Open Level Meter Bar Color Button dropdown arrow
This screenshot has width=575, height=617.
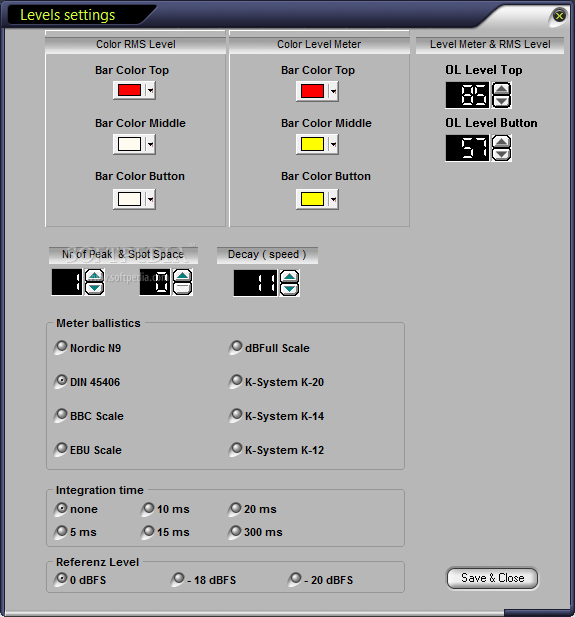coord(333,200)
